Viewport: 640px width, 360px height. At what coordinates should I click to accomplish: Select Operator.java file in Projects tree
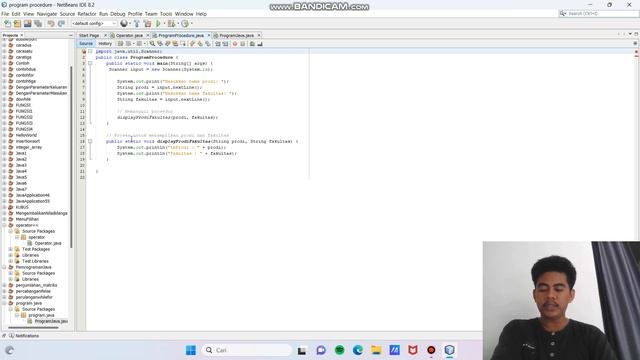[48, 243]
